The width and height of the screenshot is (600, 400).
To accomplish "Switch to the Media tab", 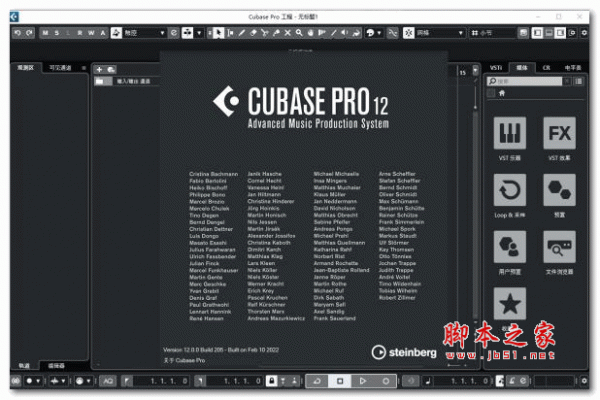I will click(x=522, y=68).
